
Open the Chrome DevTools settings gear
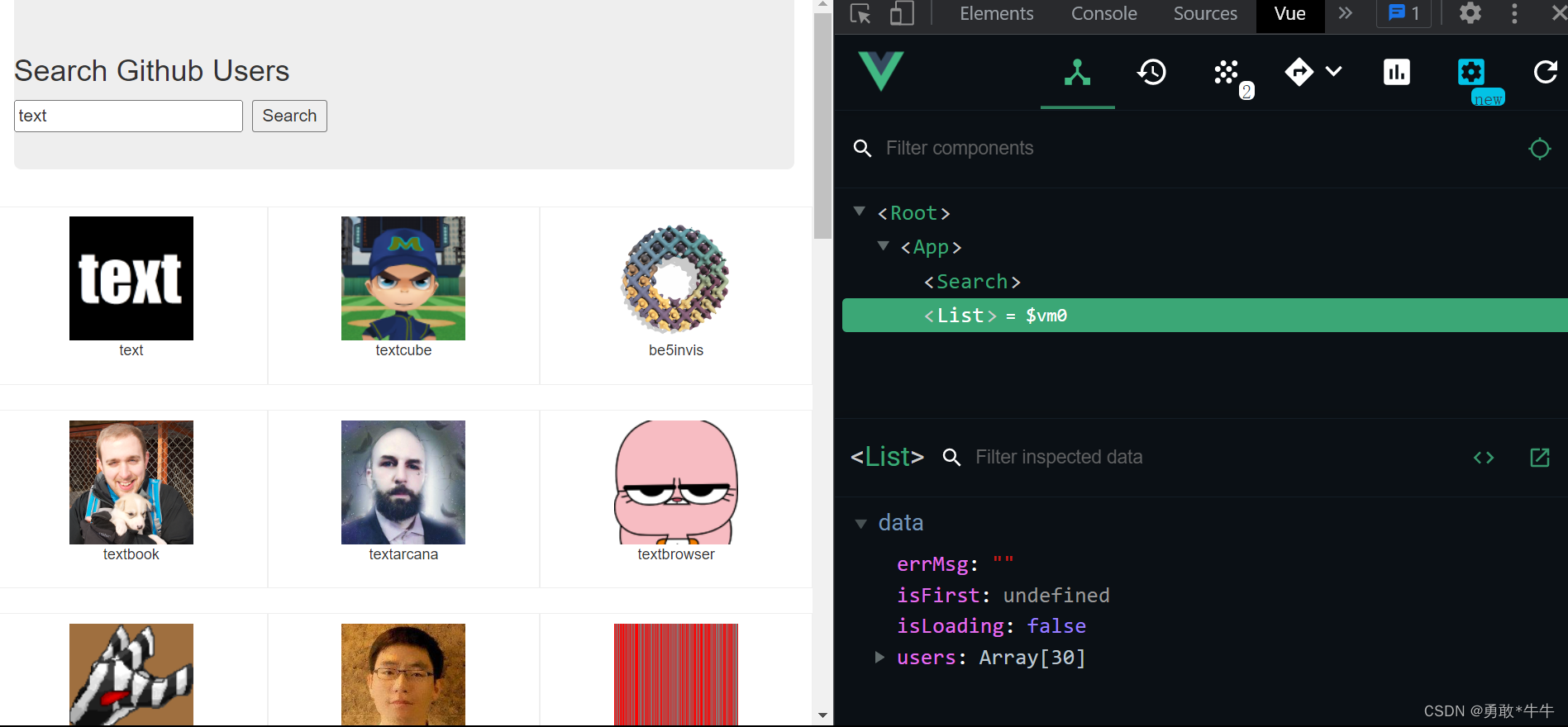tap(1470, 13)
